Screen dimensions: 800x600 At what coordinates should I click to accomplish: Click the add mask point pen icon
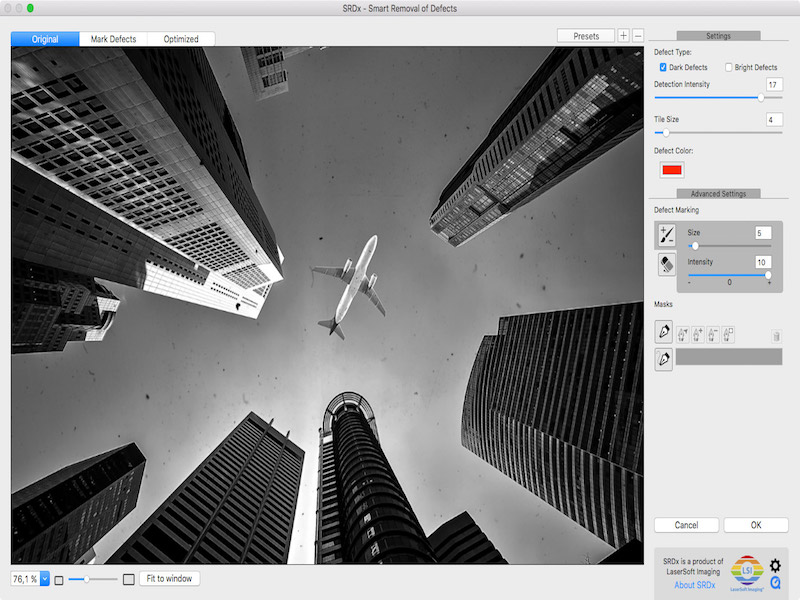click(697, 335)
